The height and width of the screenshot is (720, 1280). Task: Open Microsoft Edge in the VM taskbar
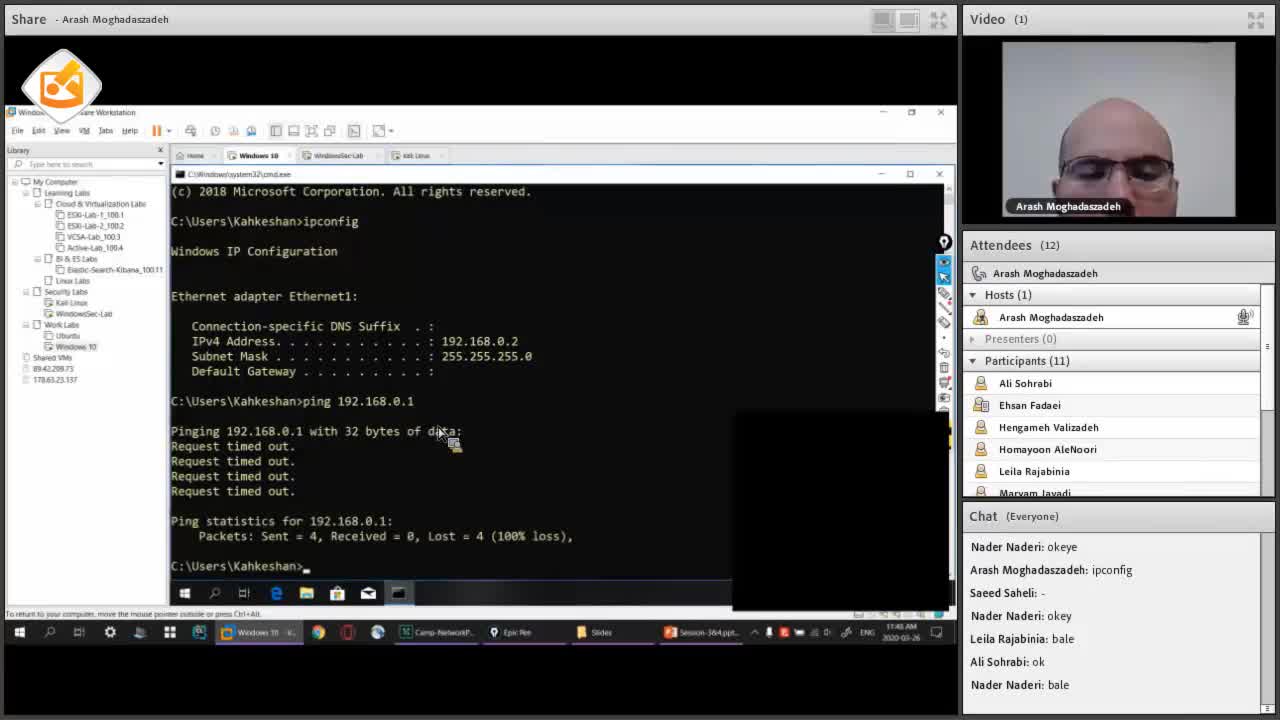click(276, 593)
